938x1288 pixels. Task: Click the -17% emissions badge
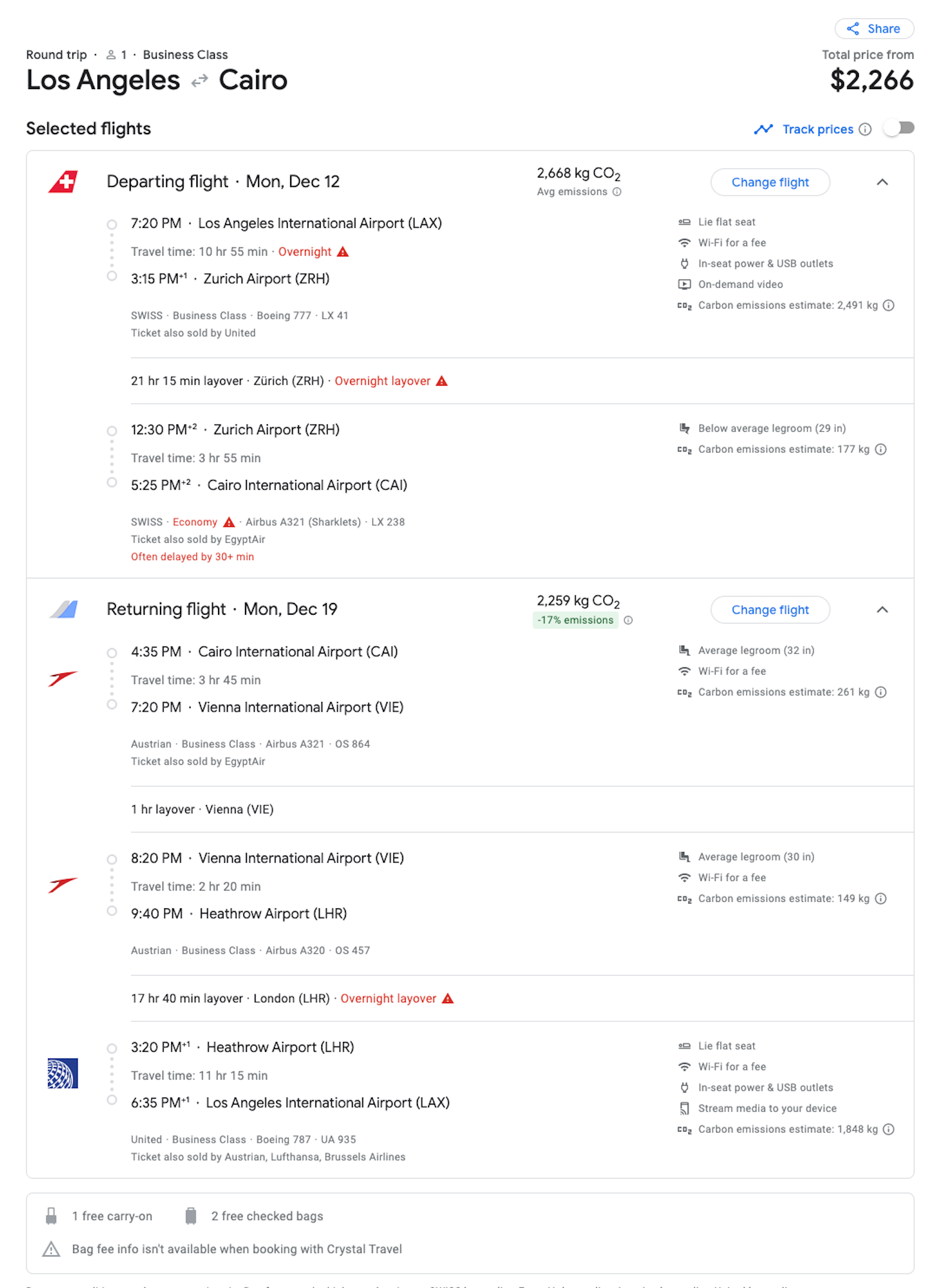[575, 621]
